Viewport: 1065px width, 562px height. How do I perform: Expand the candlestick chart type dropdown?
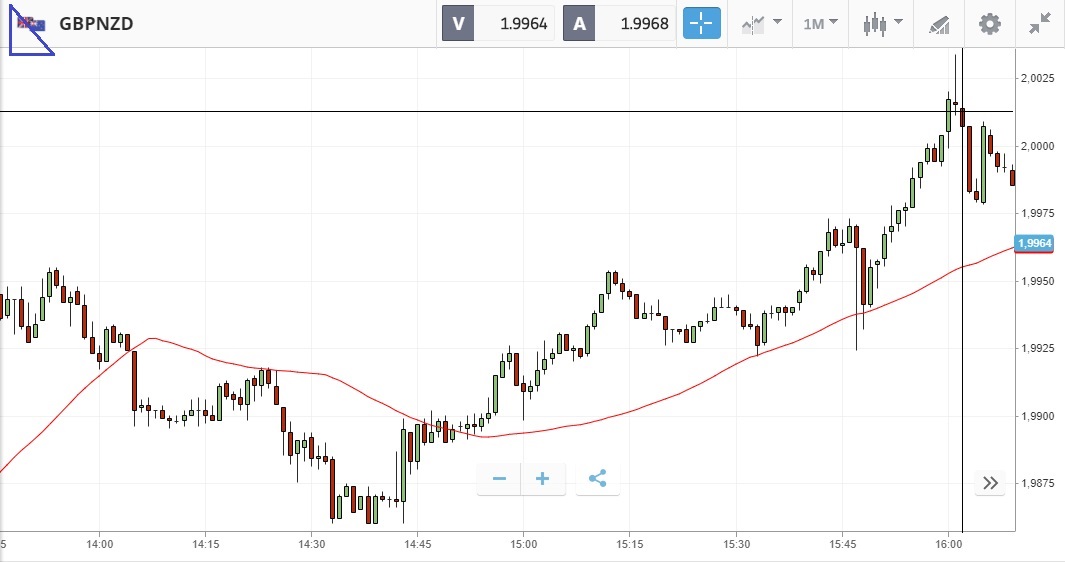click(x=884, y=23)
